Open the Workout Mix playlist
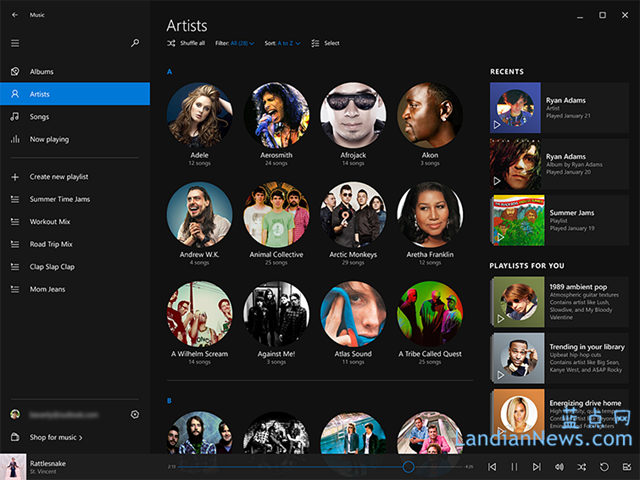Viewport: 640px width, 480px height. (x=75, y=222)
